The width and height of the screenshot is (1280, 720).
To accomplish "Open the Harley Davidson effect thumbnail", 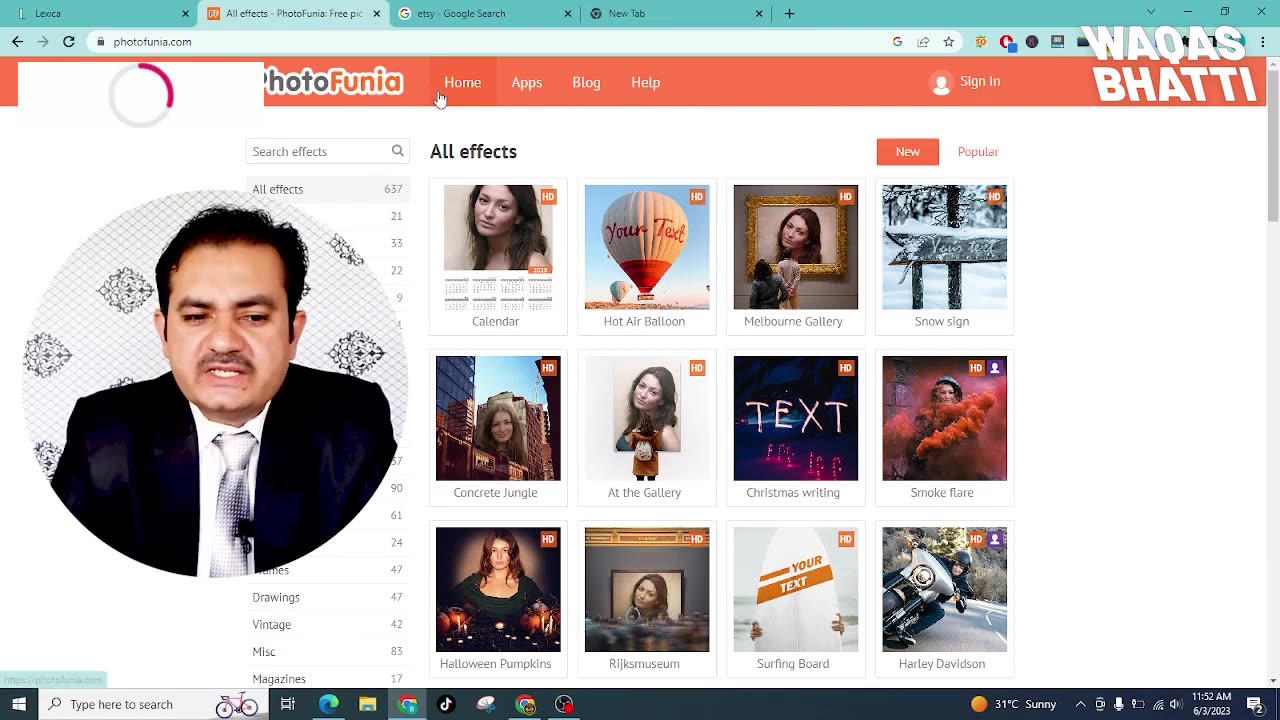I will click(945, 599).
